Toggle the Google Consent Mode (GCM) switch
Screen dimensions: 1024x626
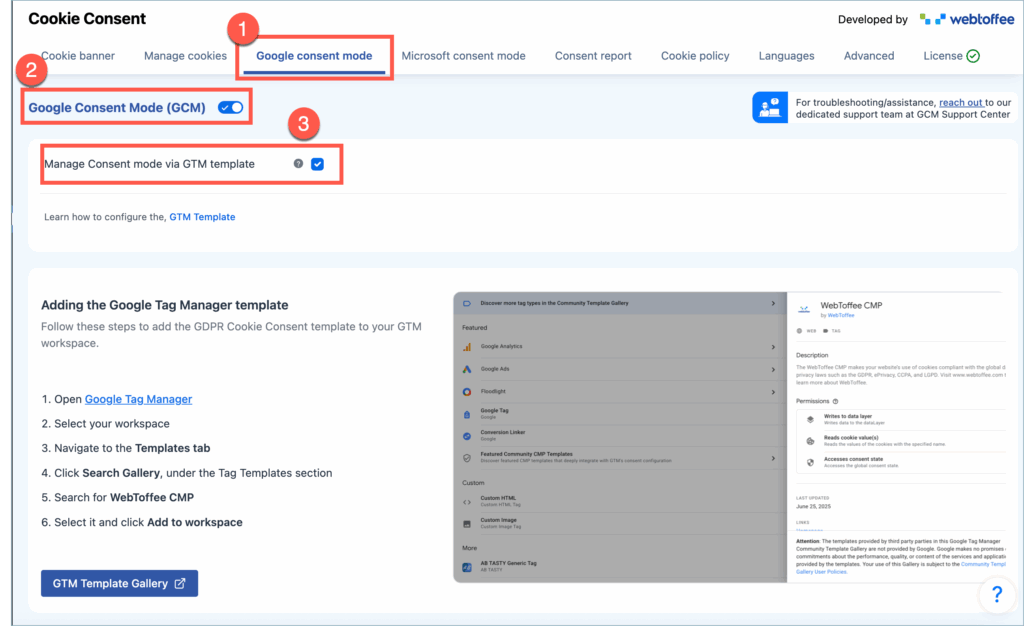click(x=231, y=107)
